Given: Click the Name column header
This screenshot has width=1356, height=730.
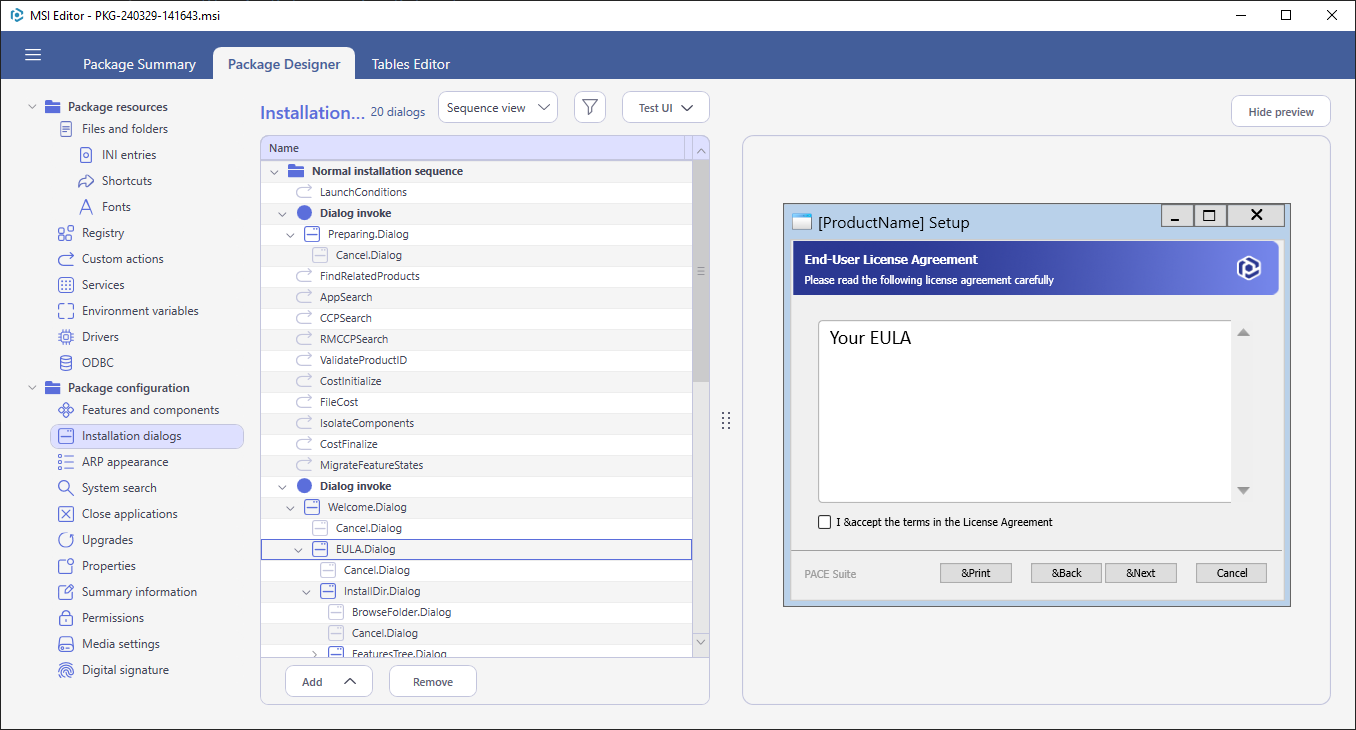Looking at the screenshot, I should [x=472, y=148].
